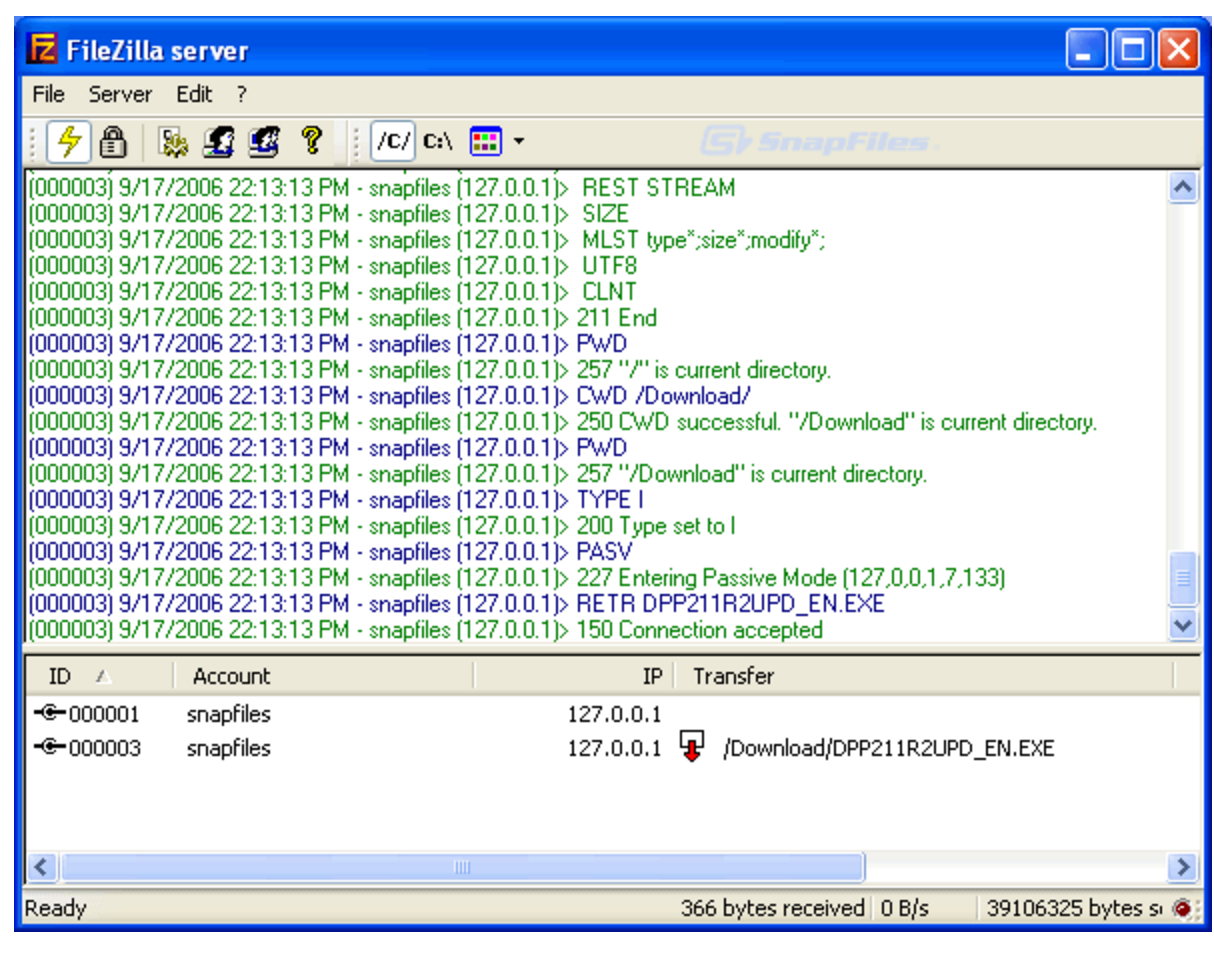Click the yellow question mark help icon
Viewport: 1214px width, 956px height.
point(311,142)
